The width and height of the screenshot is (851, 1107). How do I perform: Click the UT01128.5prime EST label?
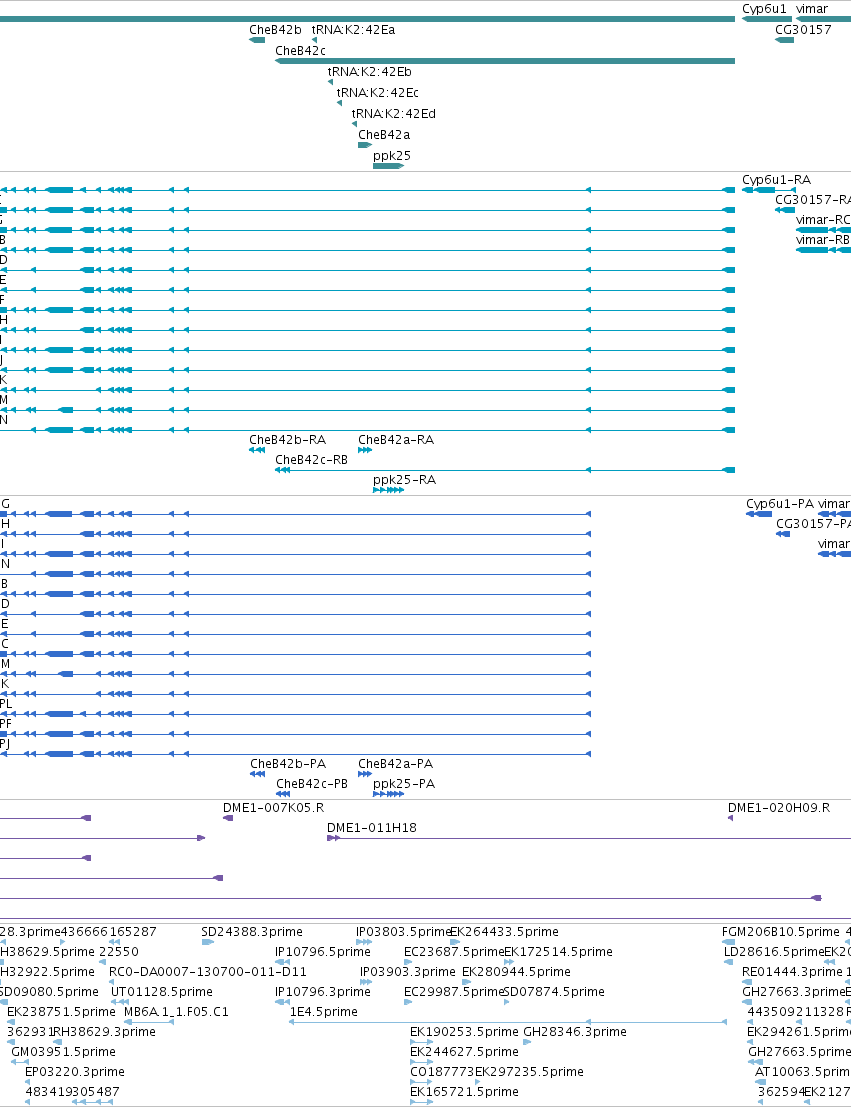[x=162, y=992]
